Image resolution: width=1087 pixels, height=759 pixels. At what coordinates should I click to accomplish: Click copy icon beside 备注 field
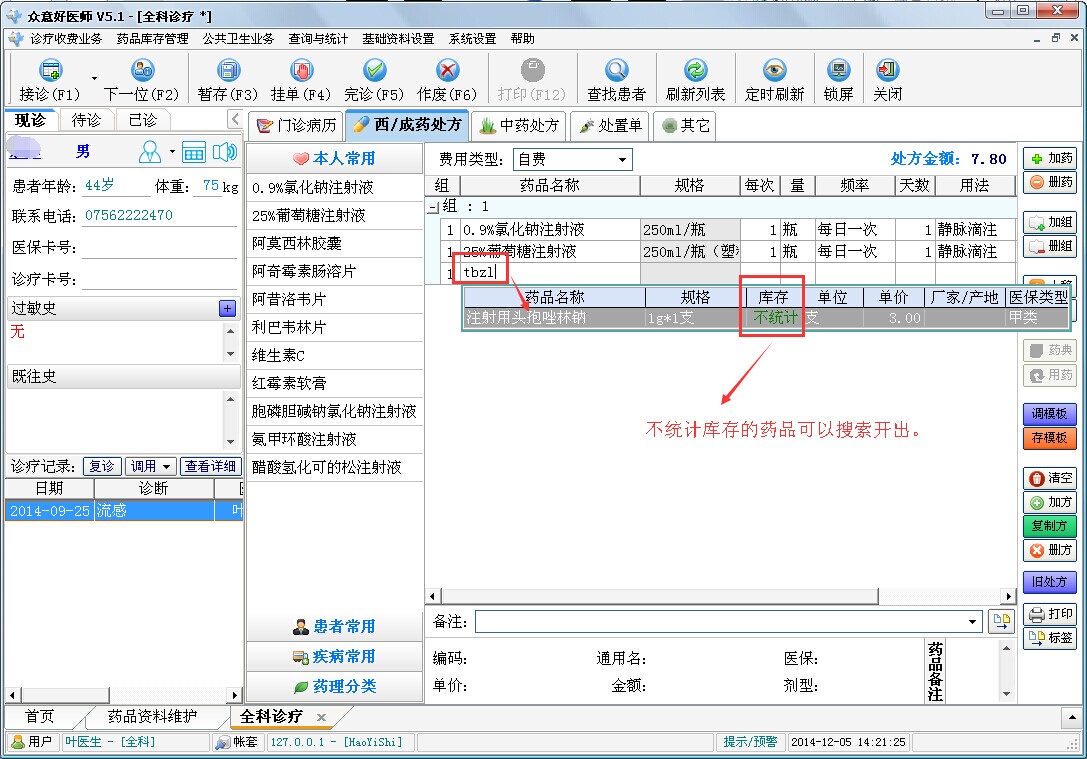[1001, 622]
